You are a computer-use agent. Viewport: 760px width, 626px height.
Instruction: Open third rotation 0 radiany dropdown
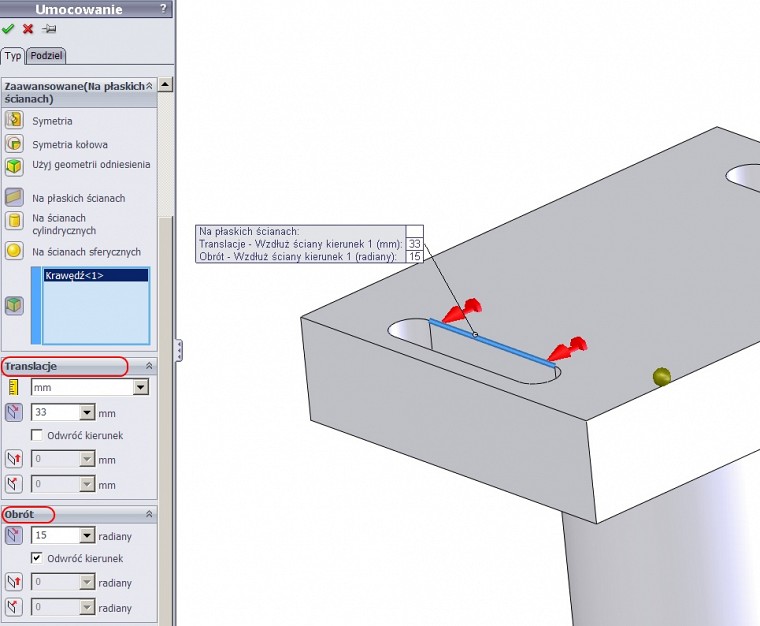87,607
